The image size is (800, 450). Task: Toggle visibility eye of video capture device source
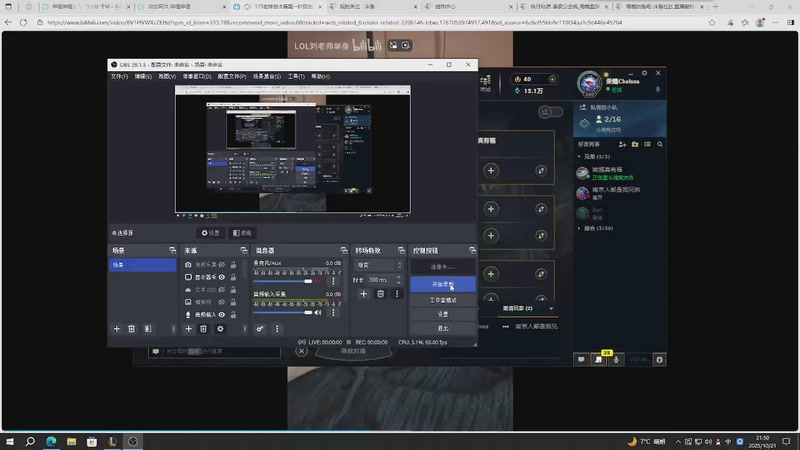(x=222, y=265)
